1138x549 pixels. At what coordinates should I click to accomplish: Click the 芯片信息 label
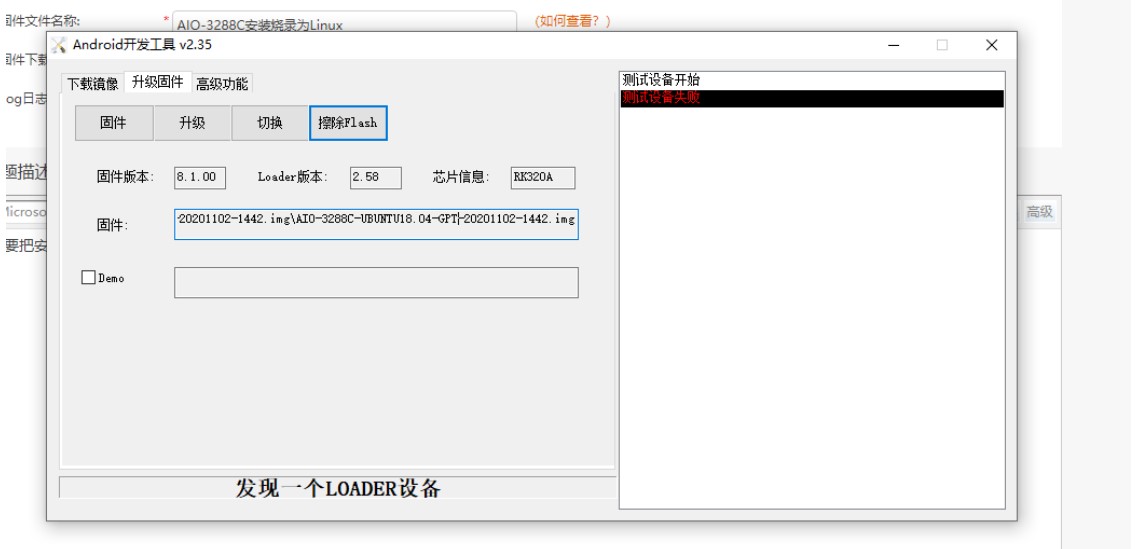[x=462, y=176]
